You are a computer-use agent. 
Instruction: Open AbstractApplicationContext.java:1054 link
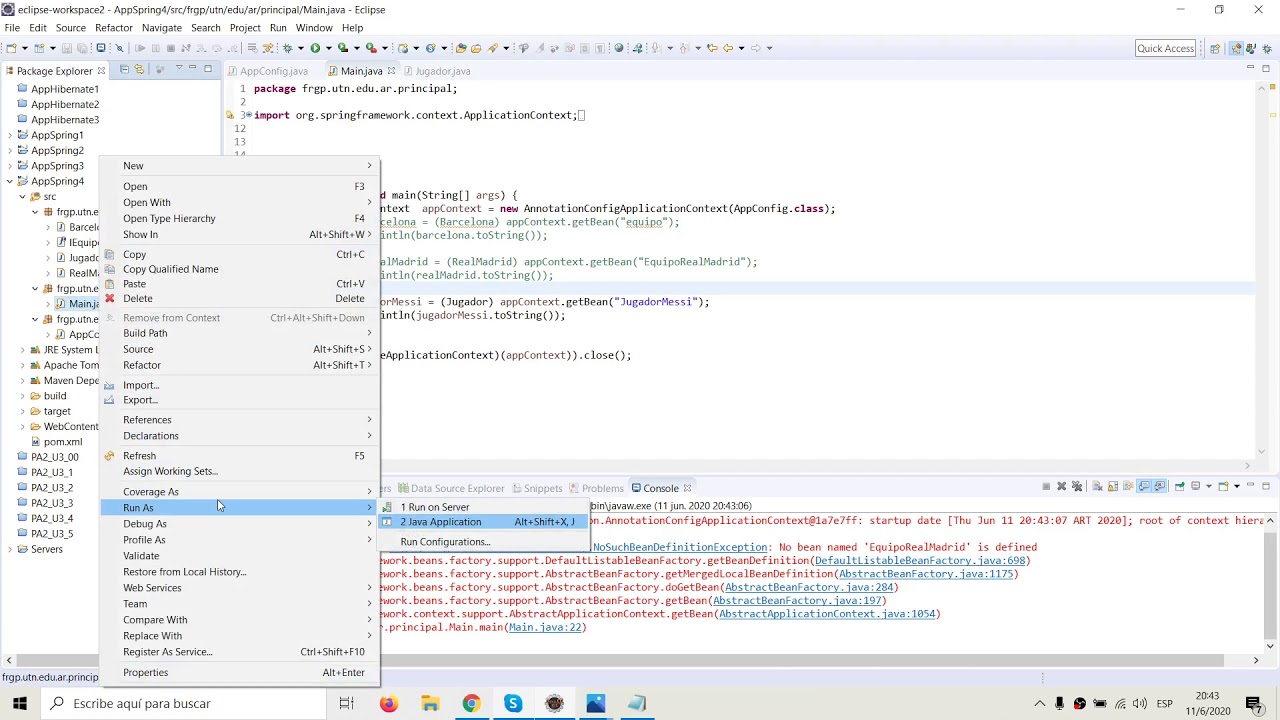827,614
